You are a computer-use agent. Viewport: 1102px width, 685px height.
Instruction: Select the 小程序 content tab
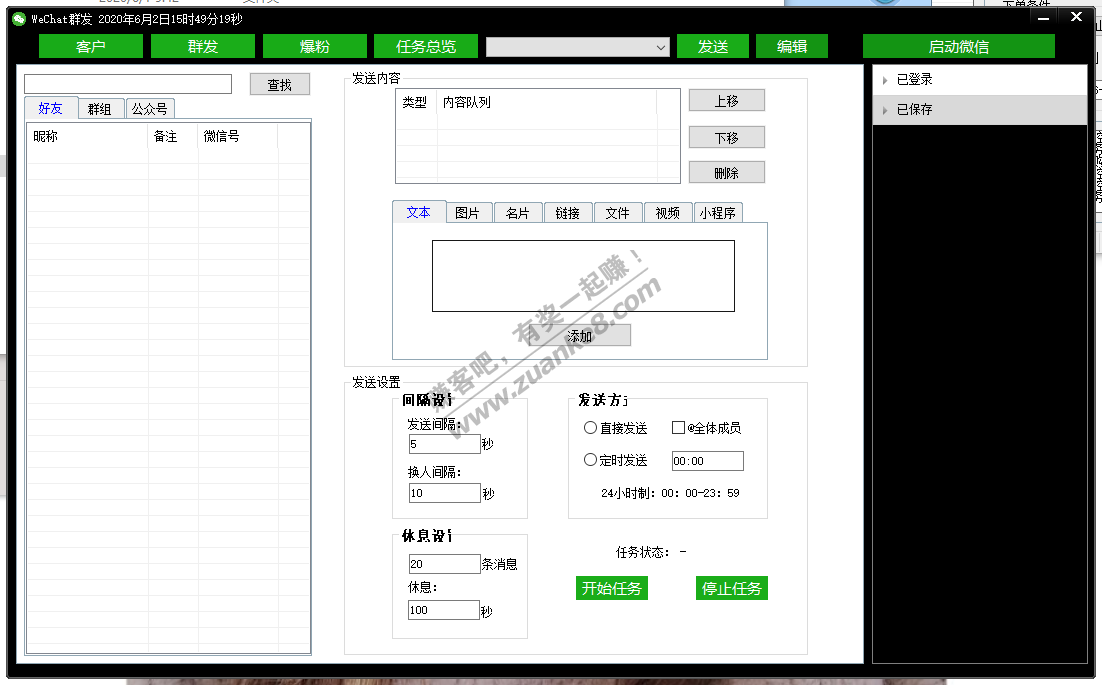pos(718,213)
